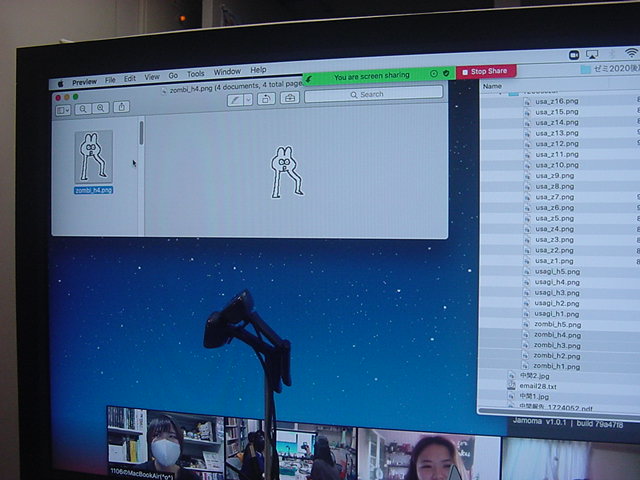Click the Markup pen tool icon
640x480 pixels.
[x=236, y=100]
